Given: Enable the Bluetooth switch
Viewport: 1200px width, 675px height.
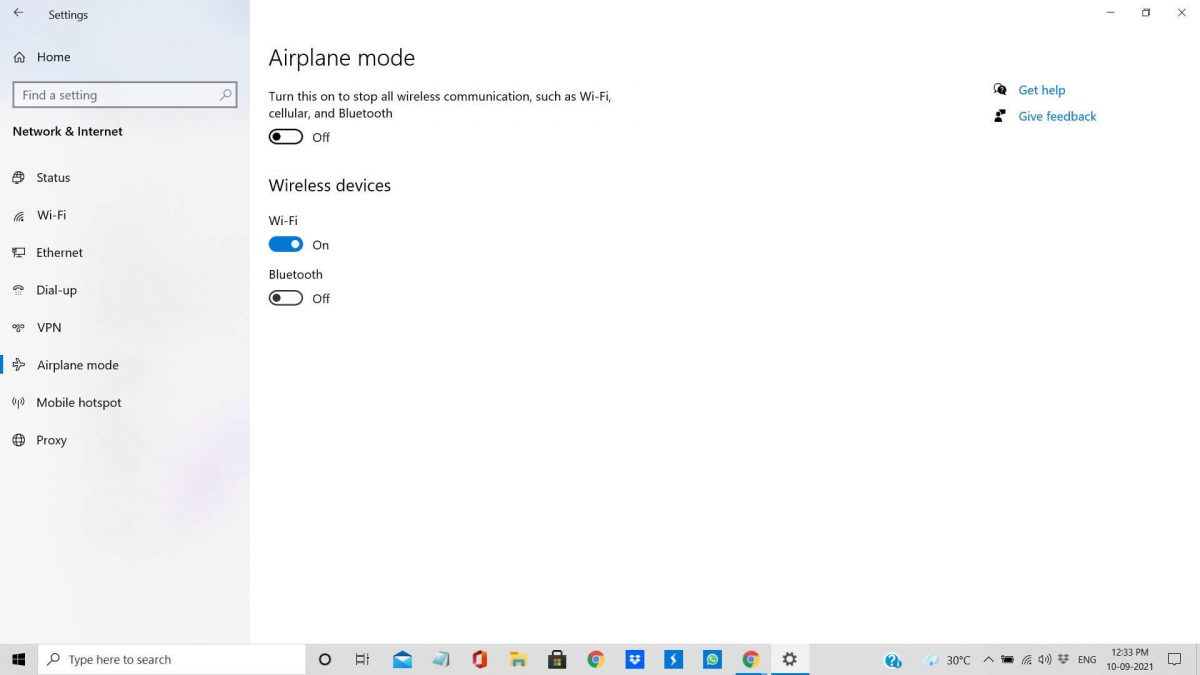Looking at the screenshot, I should pos(285,297).
